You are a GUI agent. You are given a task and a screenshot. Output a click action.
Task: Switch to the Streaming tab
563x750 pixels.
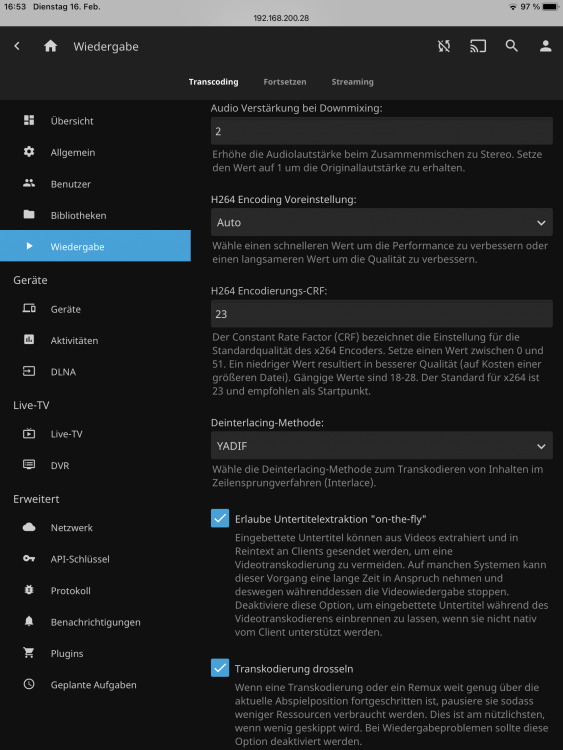[x=353, y=82]
